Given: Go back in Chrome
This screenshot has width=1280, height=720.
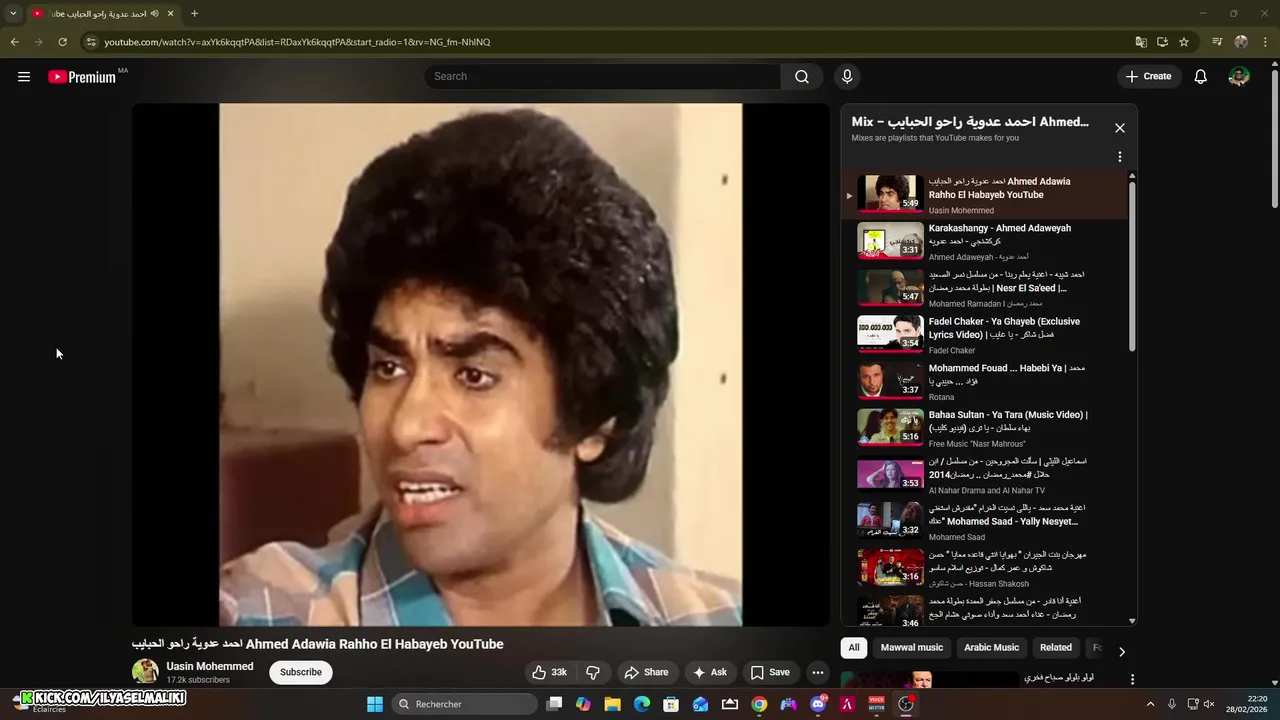Looking at the screenshot, I should click(14, 42).
